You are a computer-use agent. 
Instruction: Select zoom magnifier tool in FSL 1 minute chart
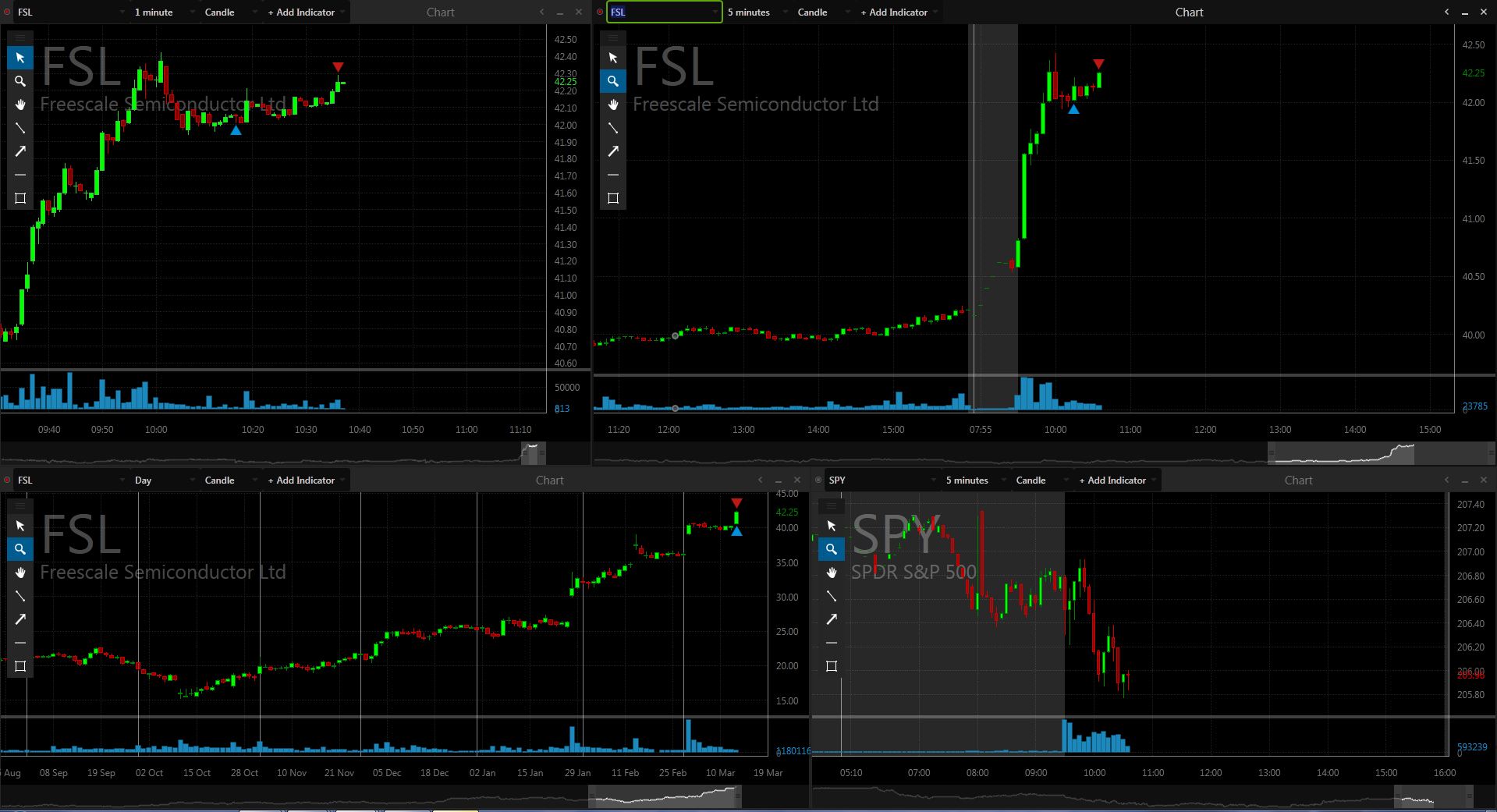pos(20,81)
